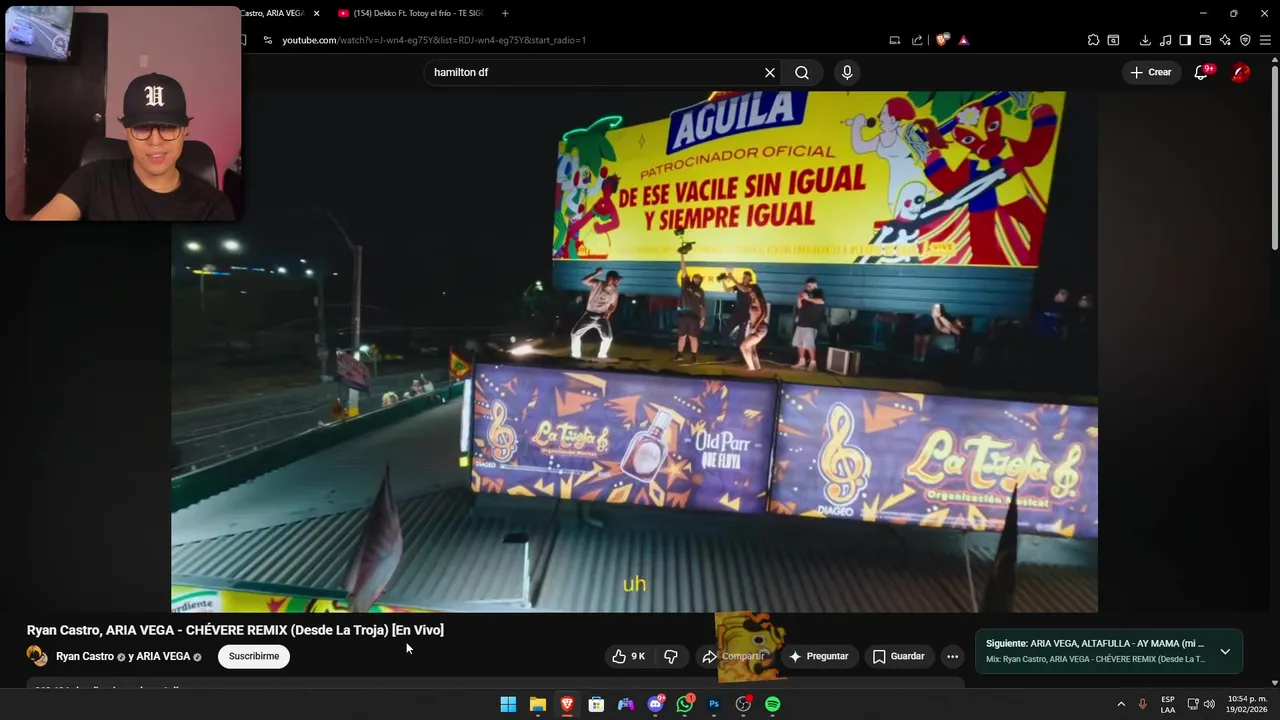
Task: Click the Compartir share button
Action: coord(733,657)
